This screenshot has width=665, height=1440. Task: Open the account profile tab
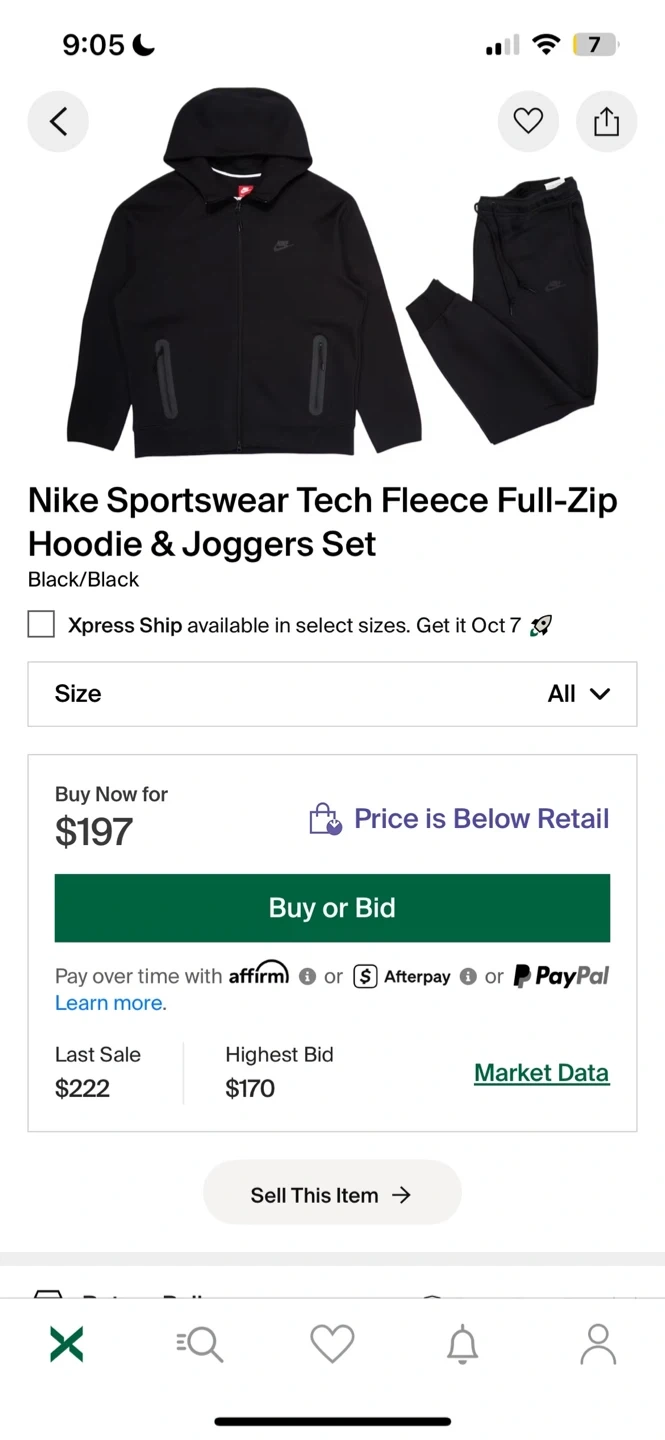[x=598, y=1344]
